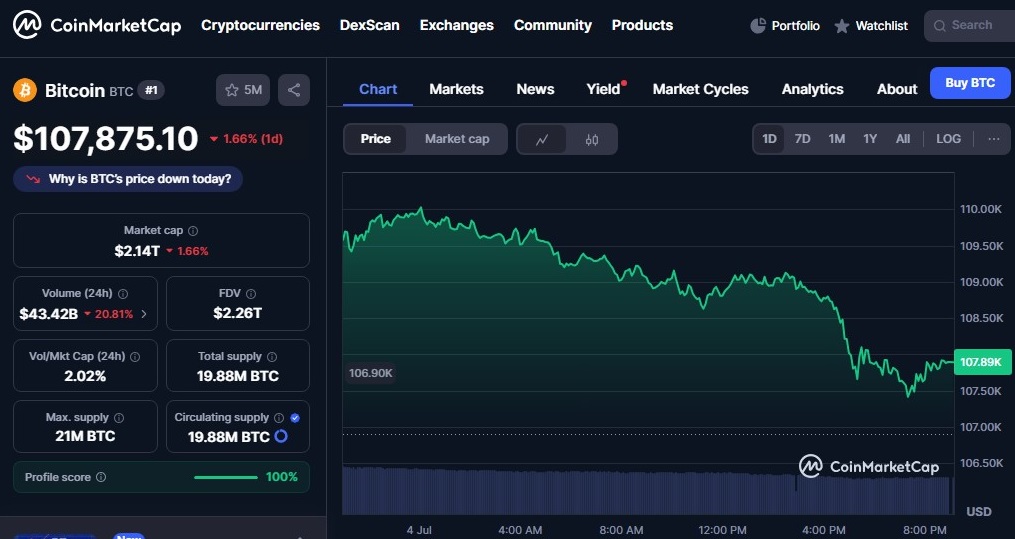Click the Portfolio pie chart icon
1015x539 pixels.
(x=758, y=26)
